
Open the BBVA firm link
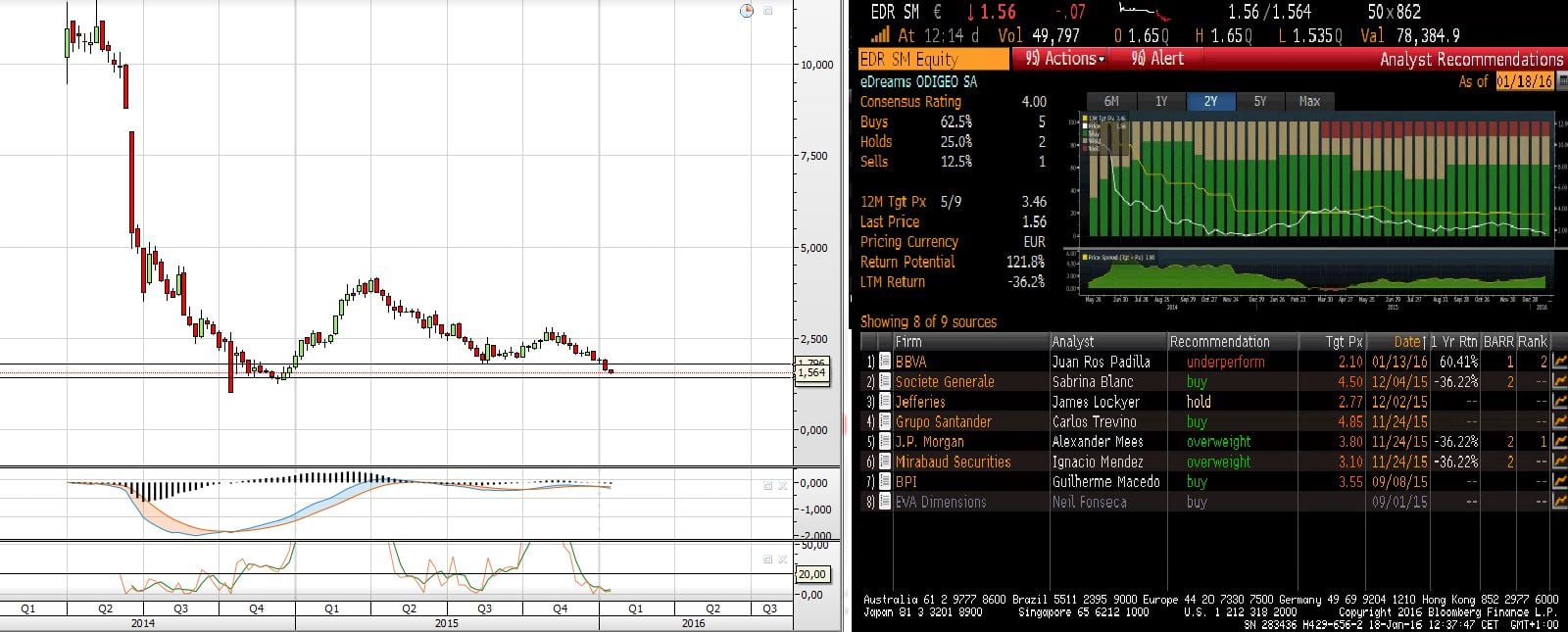(x=911, y=362)
